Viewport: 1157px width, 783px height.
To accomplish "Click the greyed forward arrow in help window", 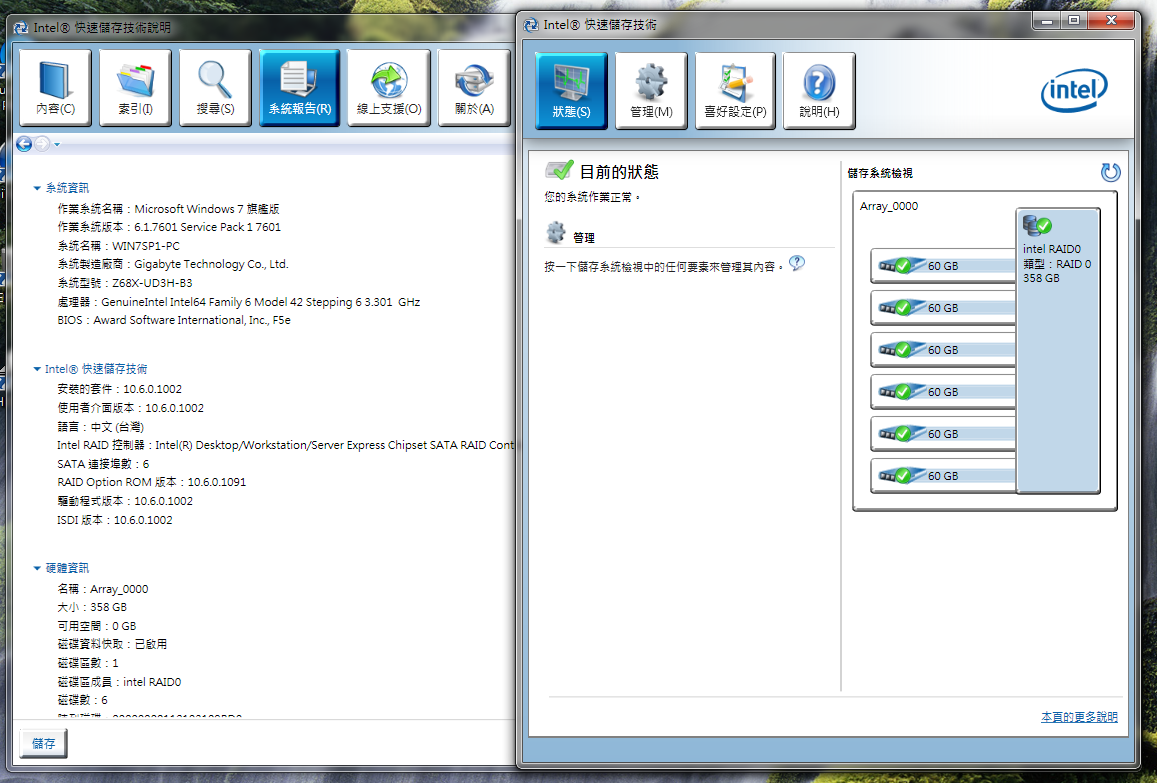I will pos(42,144).
